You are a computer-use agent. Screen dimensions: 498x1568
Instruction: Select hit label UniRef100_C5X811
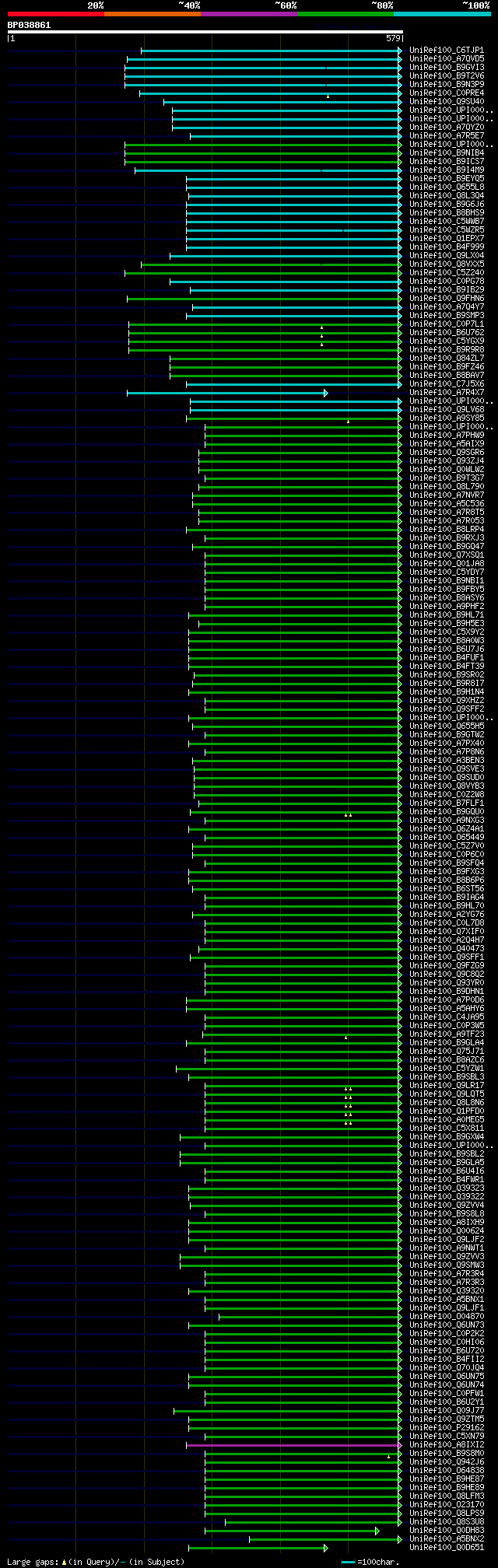pyautogui.click(x=447, y=1128)
